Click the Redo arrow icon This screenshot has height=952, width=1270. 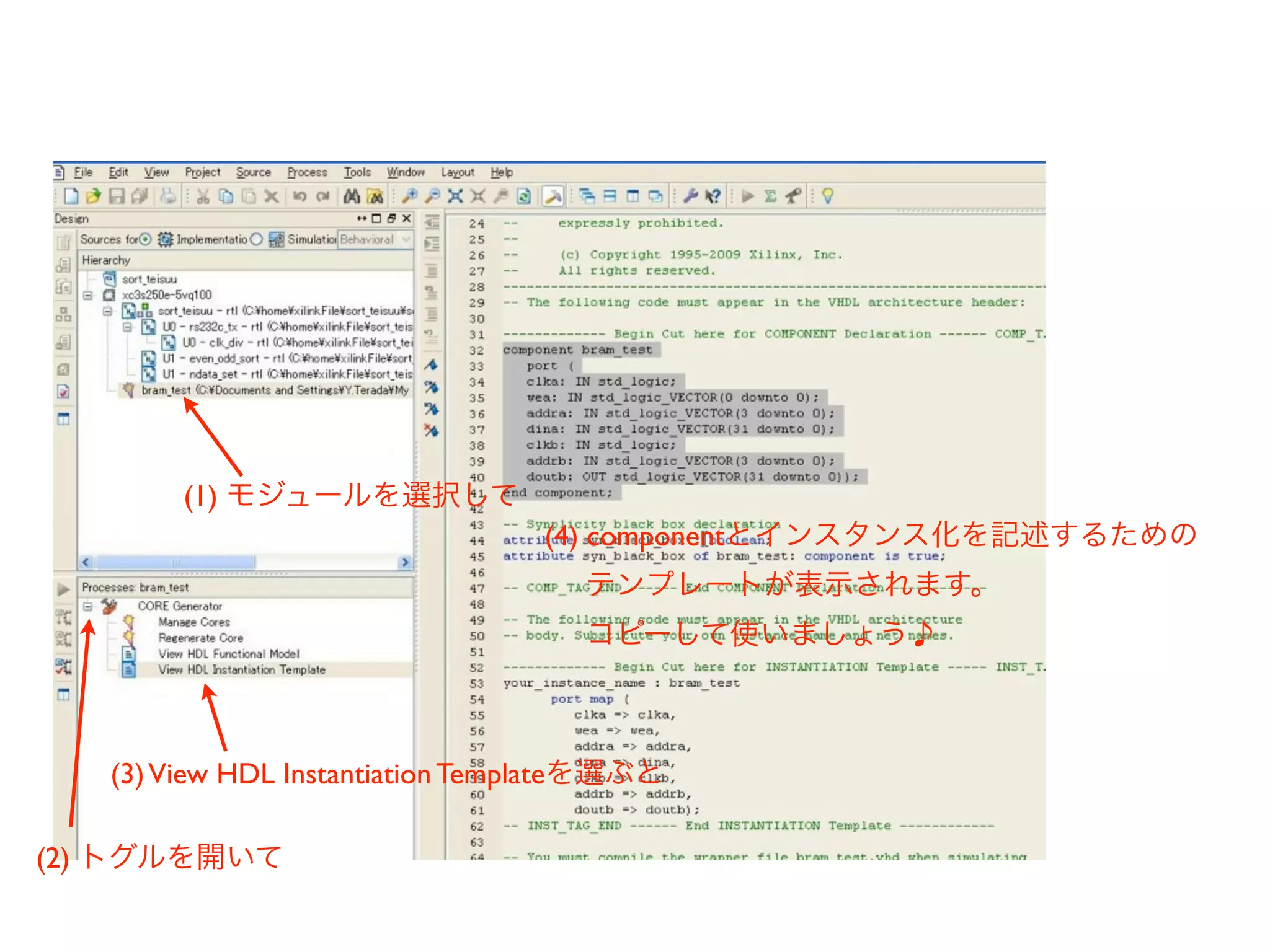[322, 196]
